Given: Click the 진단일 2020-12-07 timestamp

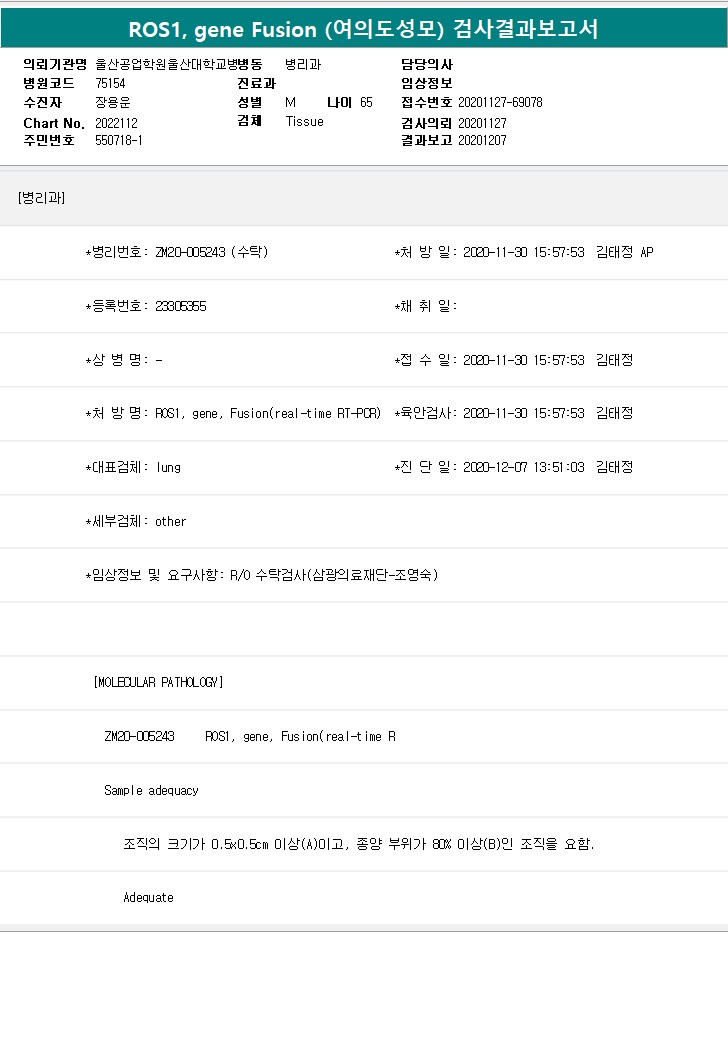Looking at the screenshot, I should [524, 467].
